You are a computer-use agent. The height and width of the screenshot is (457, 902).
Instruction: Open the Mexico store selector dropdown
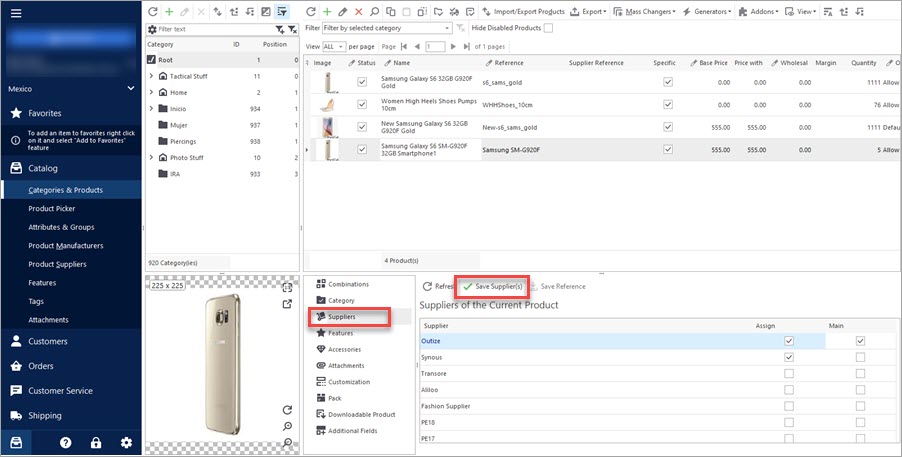pos(71,89)
